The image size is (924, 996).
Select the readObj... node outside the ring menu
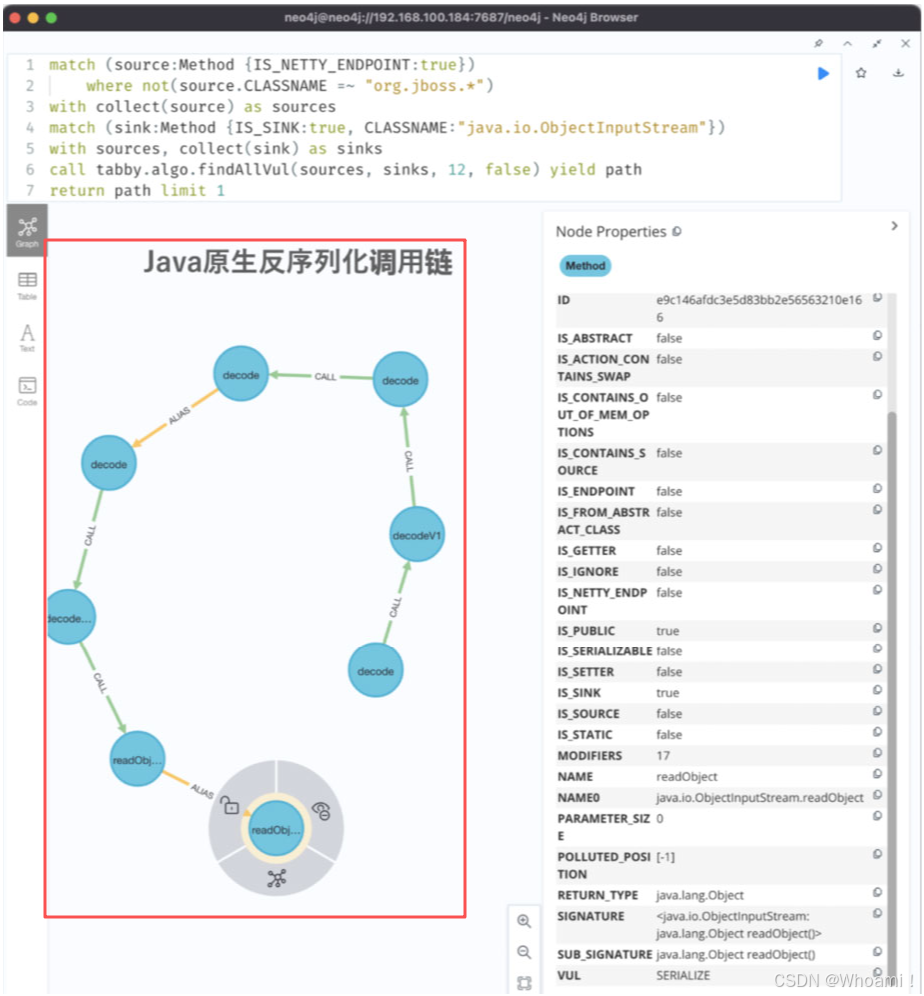click(137, 760)
